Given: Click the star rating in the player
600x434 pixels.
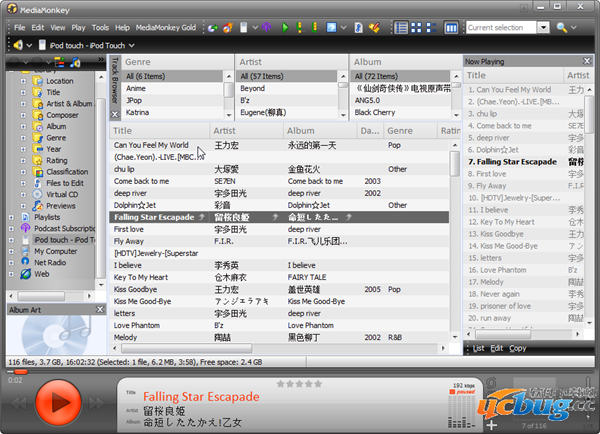Looking at the screenshot, I should click(x=297, y=383).
